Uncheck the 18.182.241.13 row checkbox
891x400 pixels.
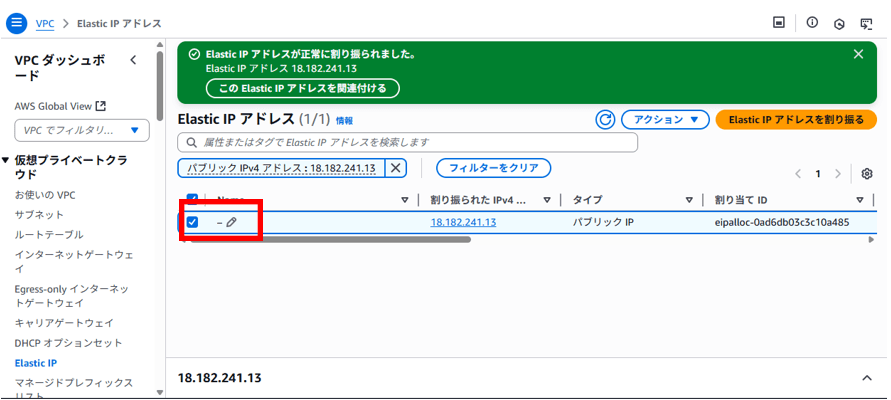[x=192, y=222]
